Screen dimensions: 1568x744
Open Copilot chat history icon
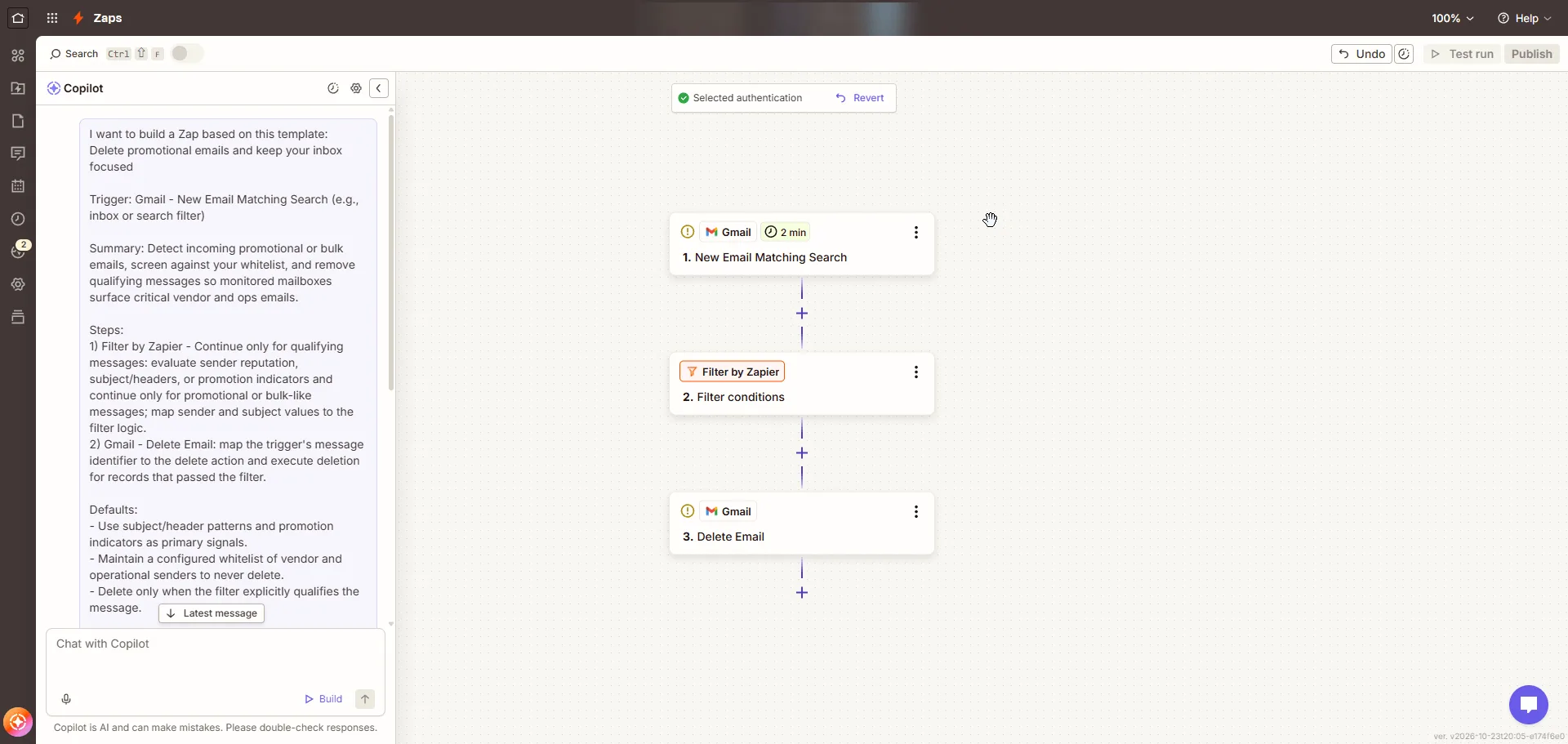click(333, 88)
